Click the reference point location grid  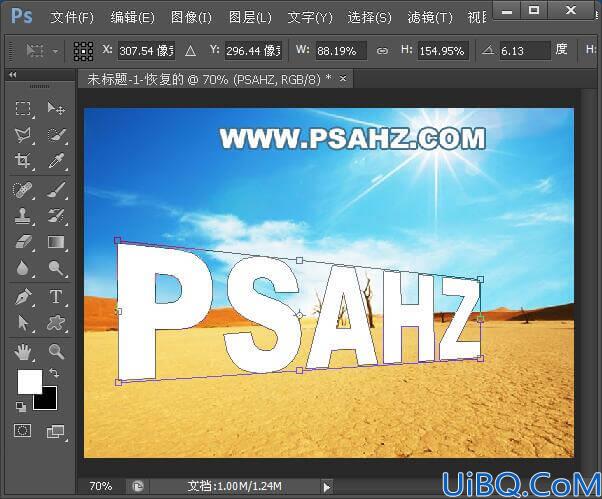click(x=83, y=51)
